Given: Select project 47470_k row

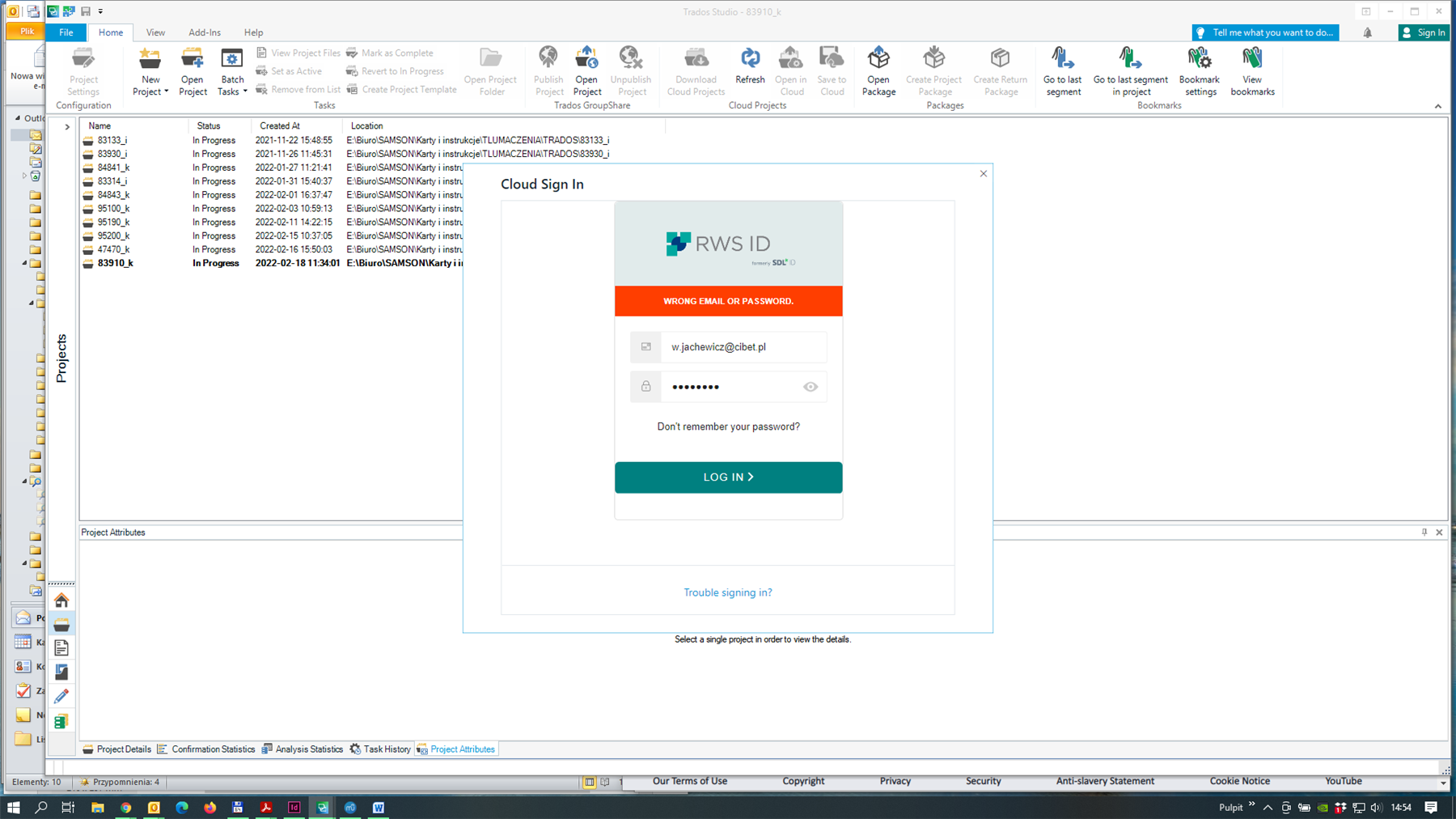Looking at the screenshot, I should click(272, 249).
